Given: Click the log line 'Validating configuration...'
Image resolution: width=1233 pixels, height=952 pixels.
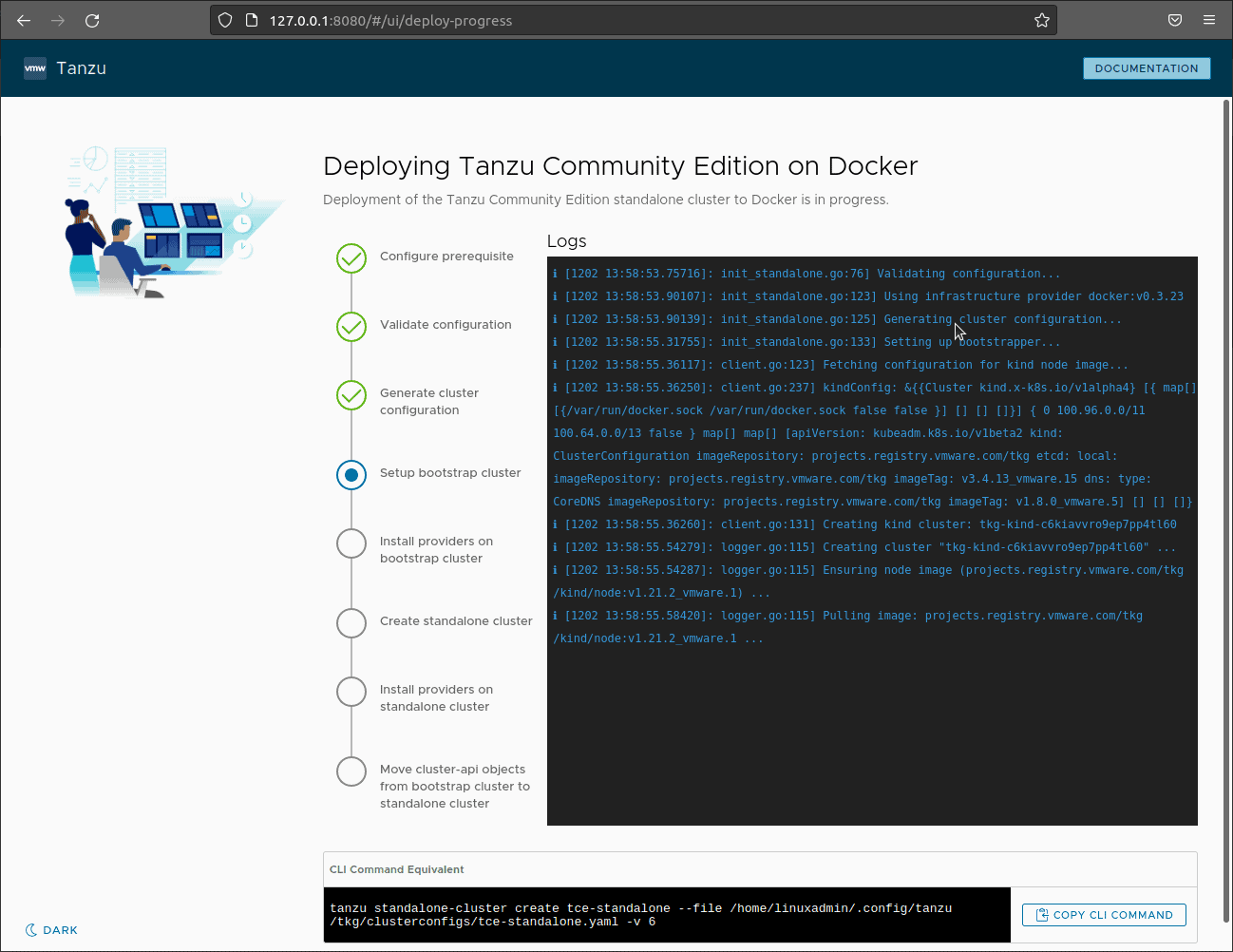Looking at the screenshot, I should pyautogui.click(x=806, y=274).
